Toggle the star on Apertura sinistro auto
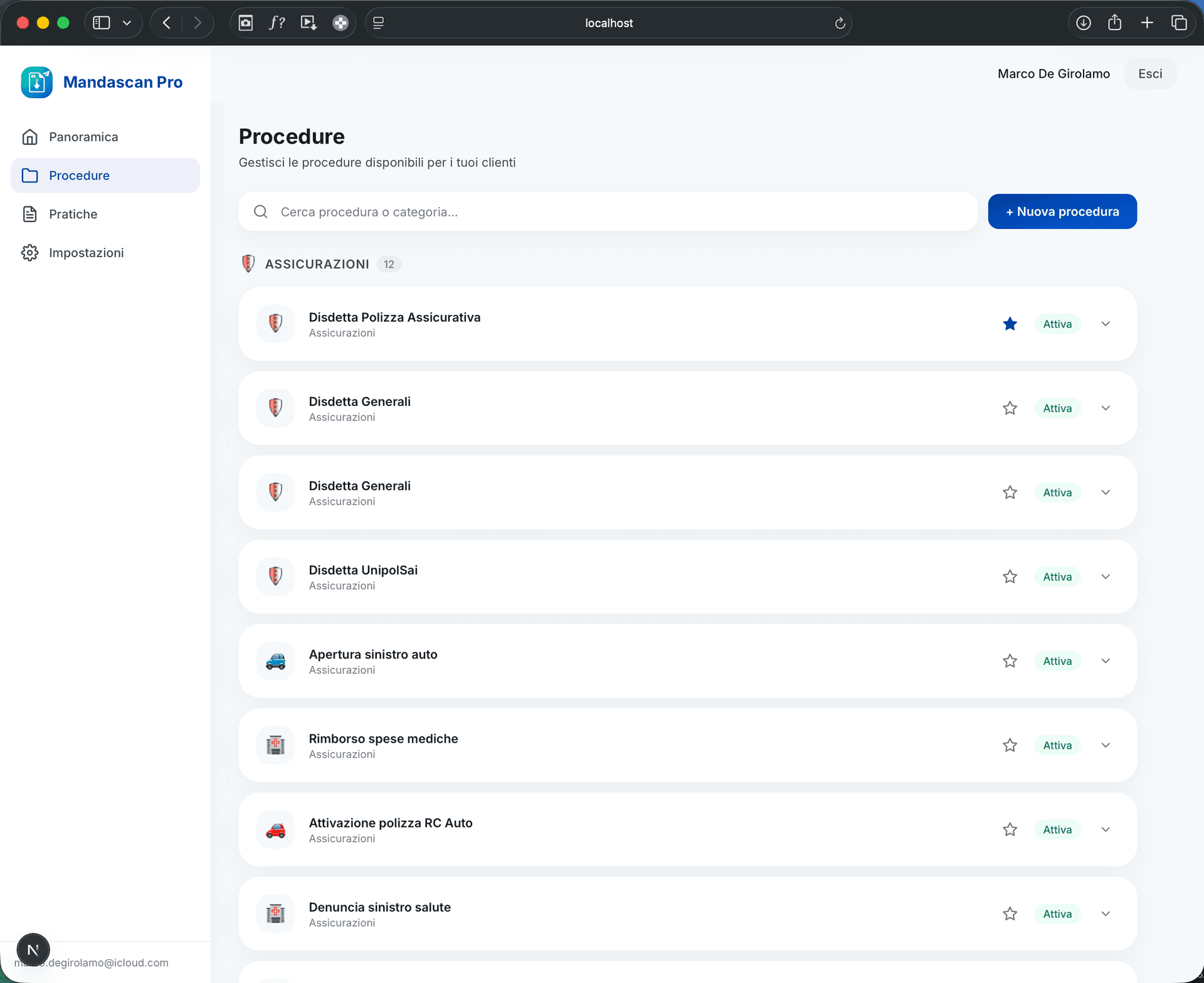 point(1010,661)
